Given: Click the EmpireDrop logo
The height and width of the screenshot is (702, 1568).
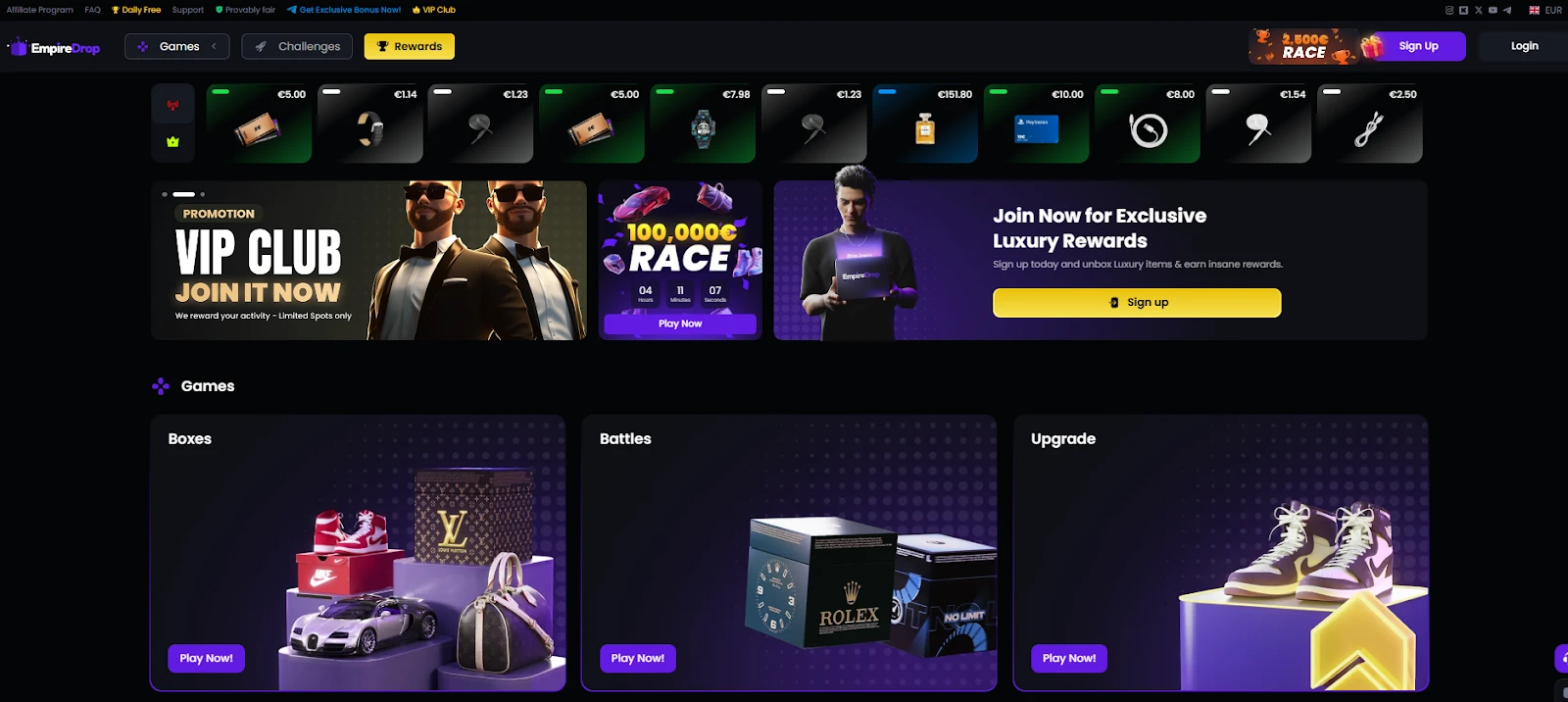Looking at the screenshot, I should (x=54, y=47).
